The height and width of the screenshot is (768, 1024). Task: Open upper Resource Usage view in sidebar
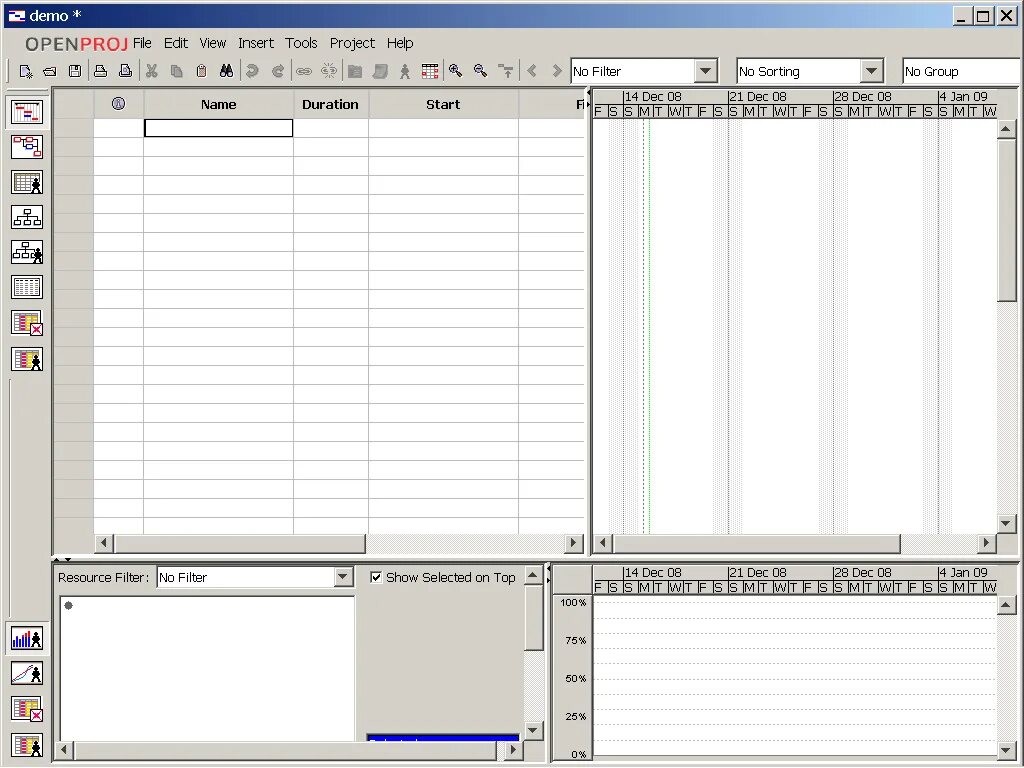pyautogui.click(x=27, y=359)
